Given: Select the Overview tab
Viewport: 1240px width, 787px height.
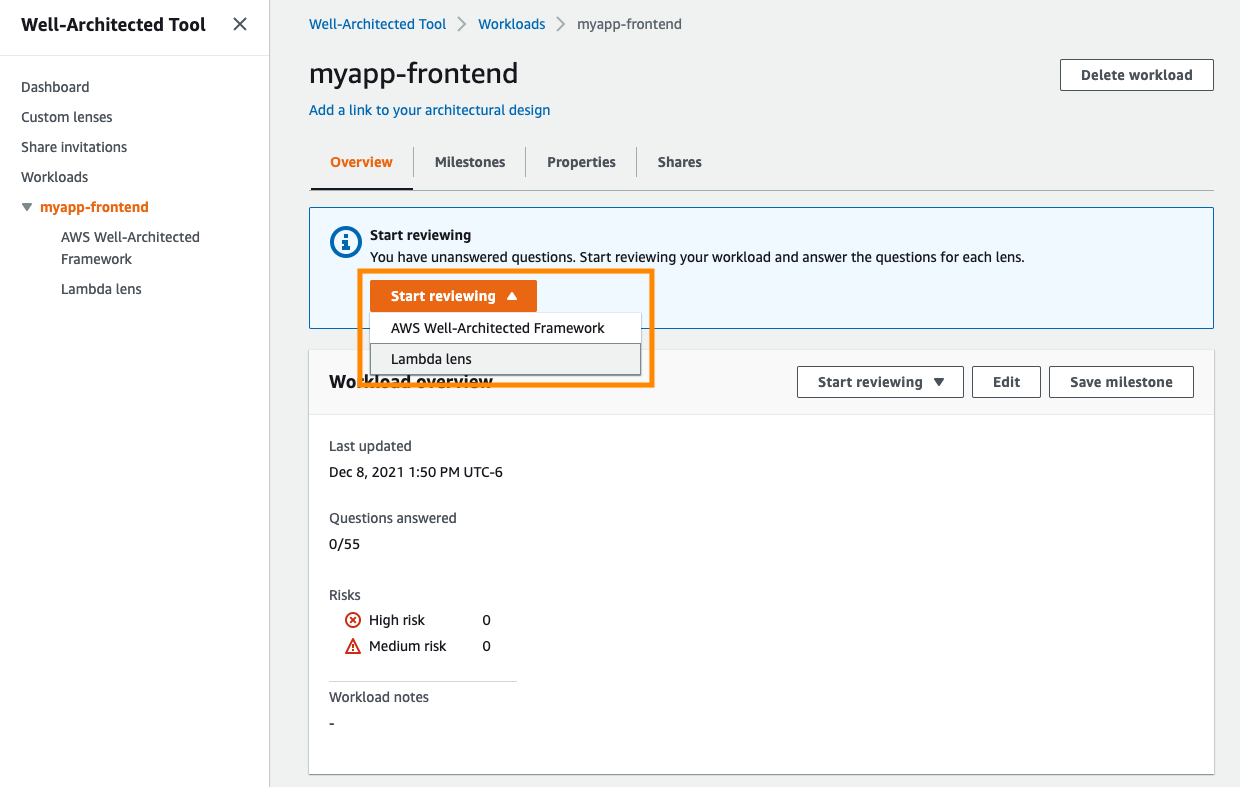Looking at the screenshot, I should pyautogui.click(x=361, y=162).
